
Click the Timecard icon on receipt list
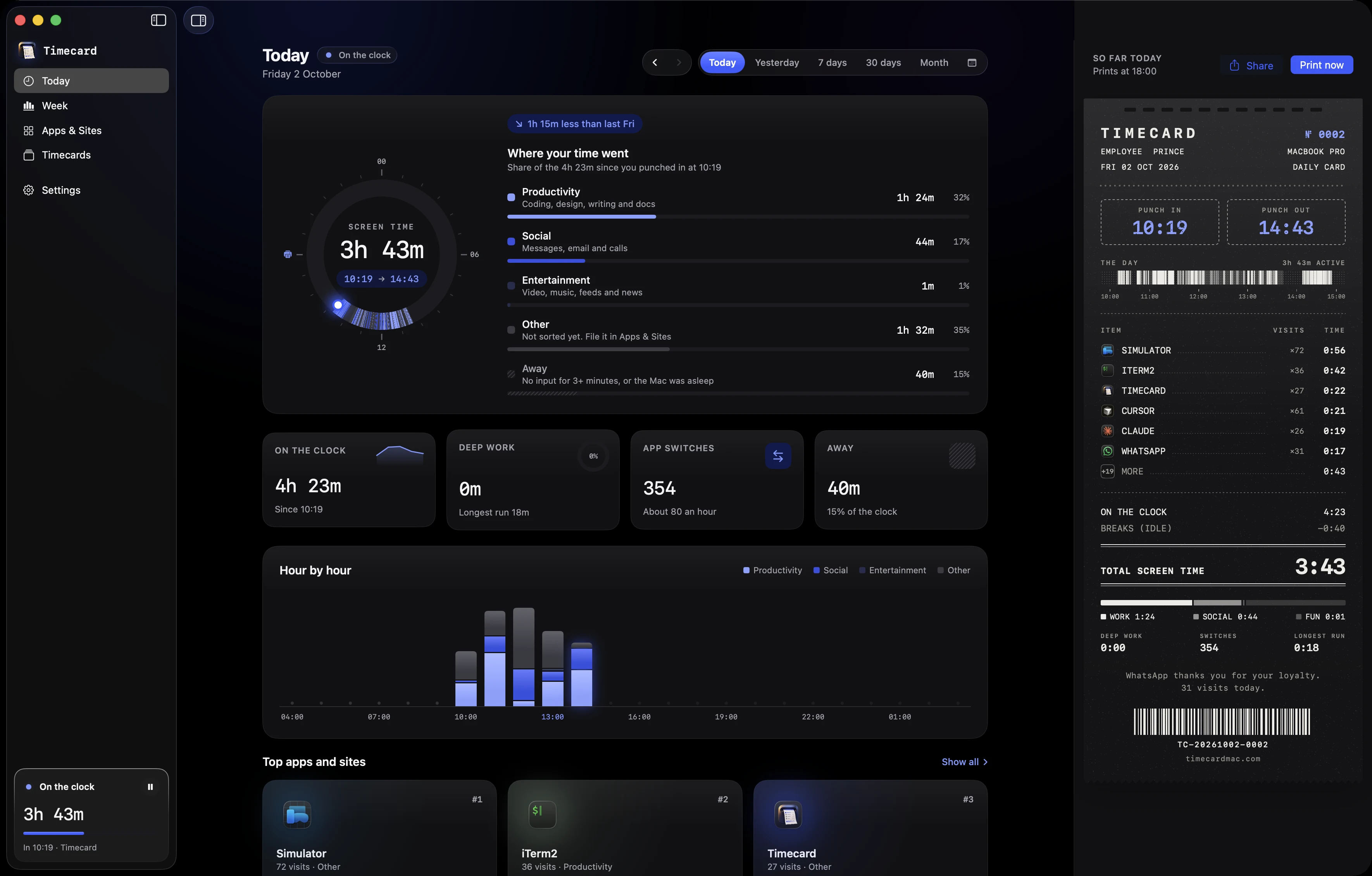1107,390
